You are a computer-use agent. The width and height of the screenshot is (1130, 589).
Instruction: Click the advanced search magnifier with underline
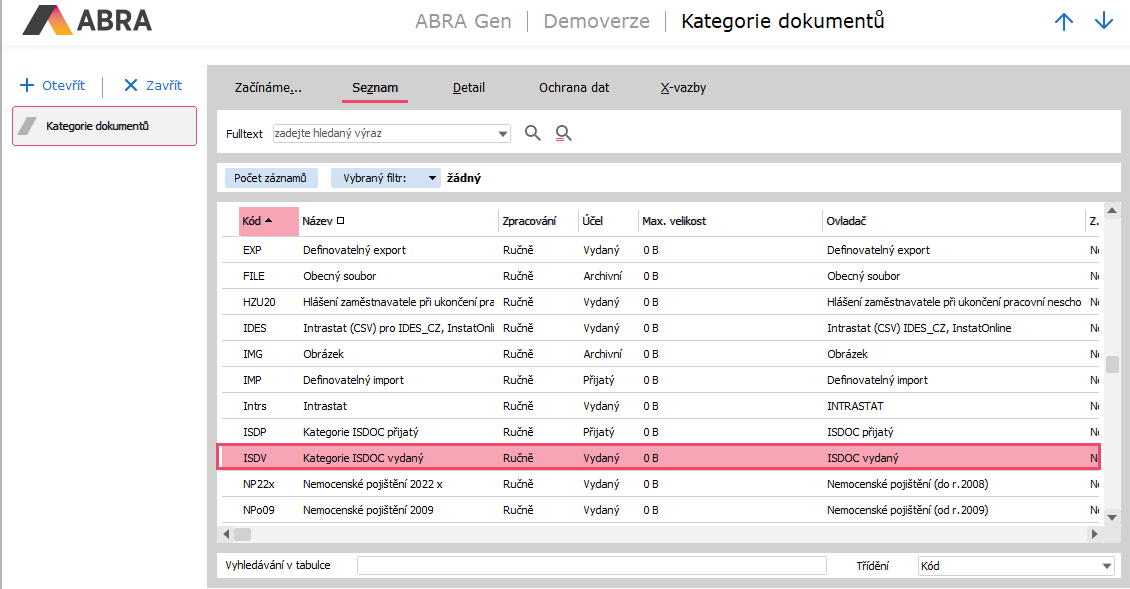(564, 133)
